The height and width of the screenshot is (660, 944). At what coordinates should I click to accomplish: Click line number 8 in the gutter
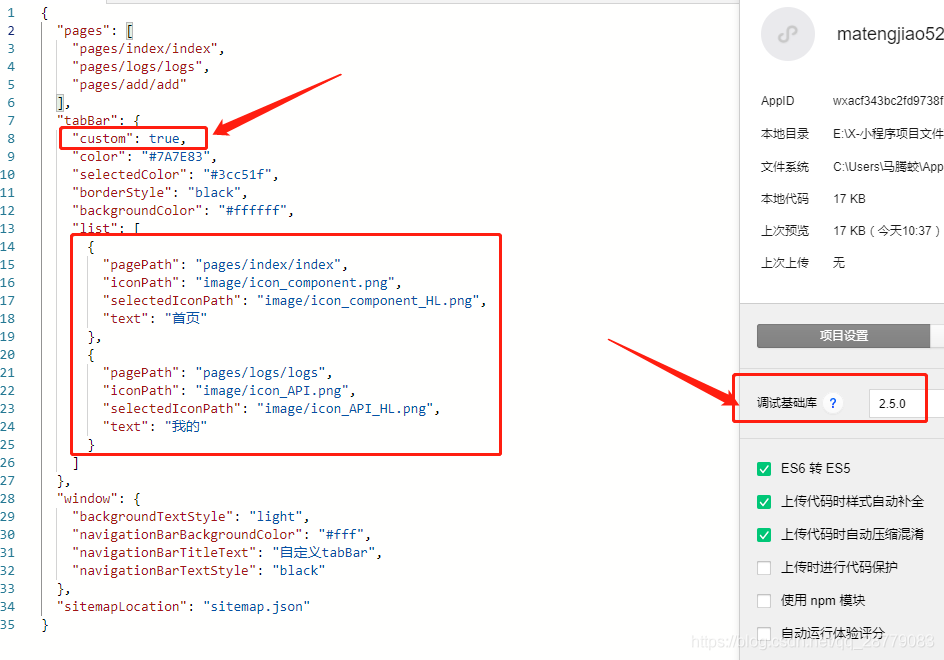tap(11, 138)
